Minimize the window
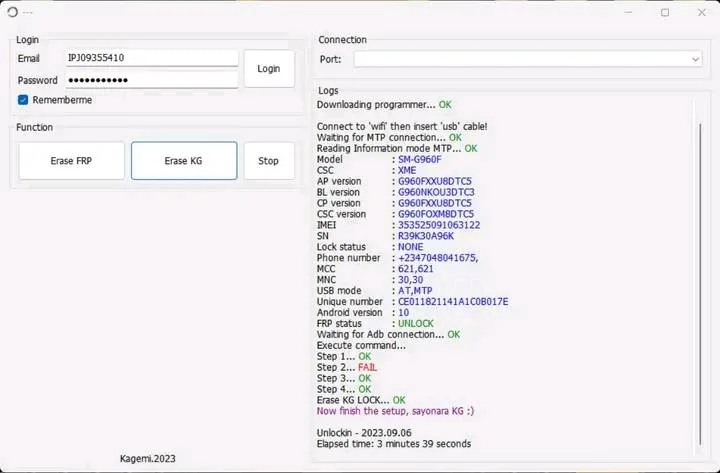 coord(628,12)
